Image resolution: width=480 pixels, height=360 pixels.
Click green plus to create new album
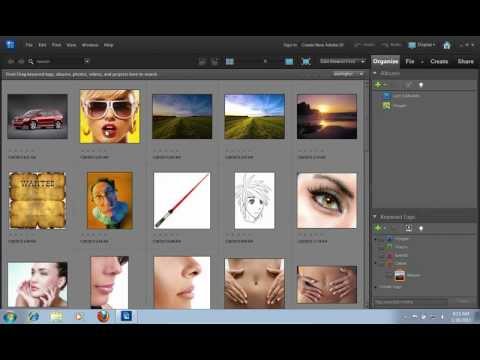click(378, 85)
